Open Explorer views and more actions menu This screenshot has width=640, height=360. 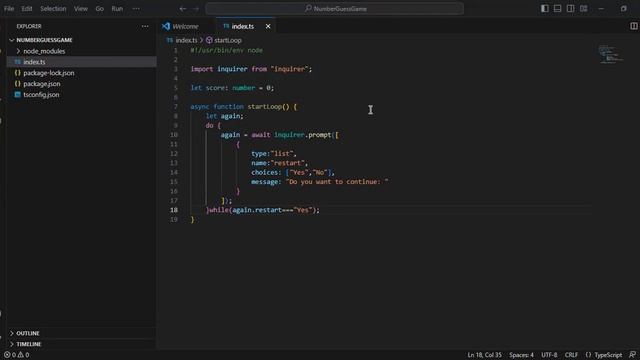145,26
